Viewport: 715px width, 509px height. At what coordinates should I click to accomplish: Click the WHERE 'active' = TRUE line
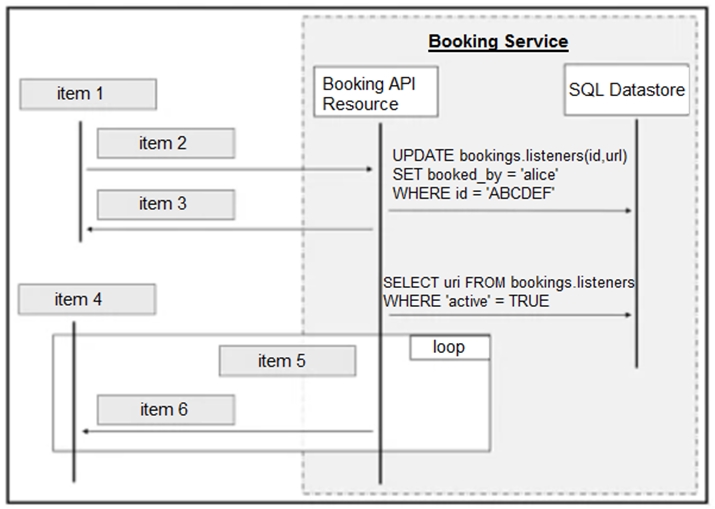466,300
